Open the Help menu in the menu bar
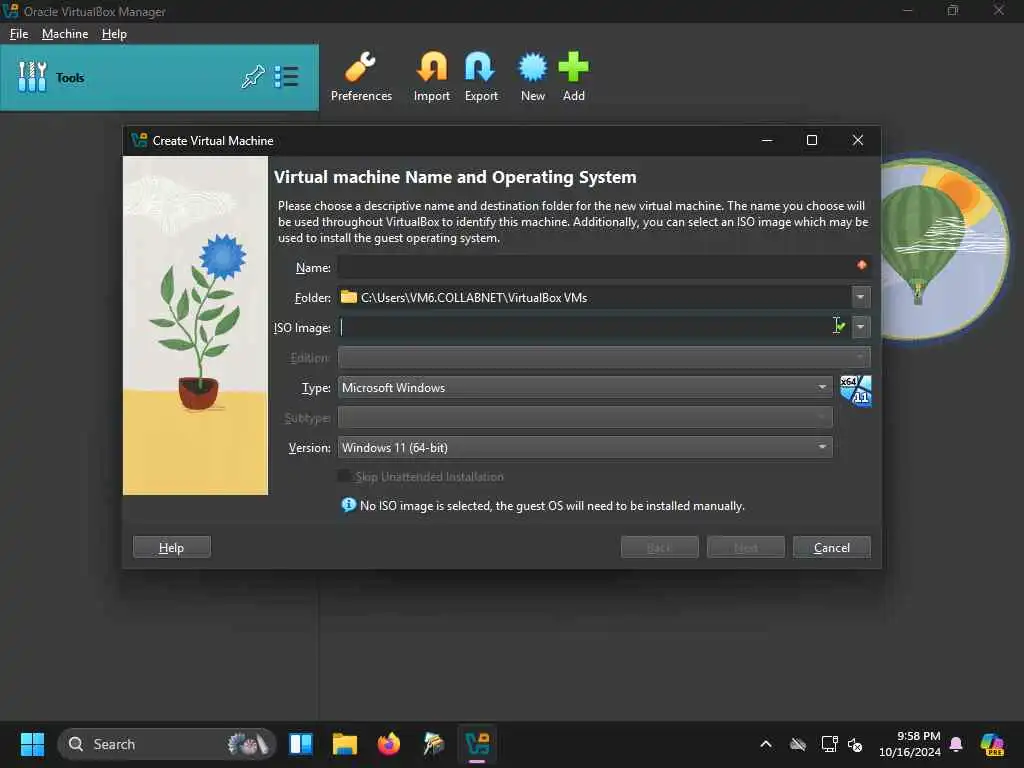This screenshot has width=1024, height=768. pyautogui.click(x=114, y=34)
